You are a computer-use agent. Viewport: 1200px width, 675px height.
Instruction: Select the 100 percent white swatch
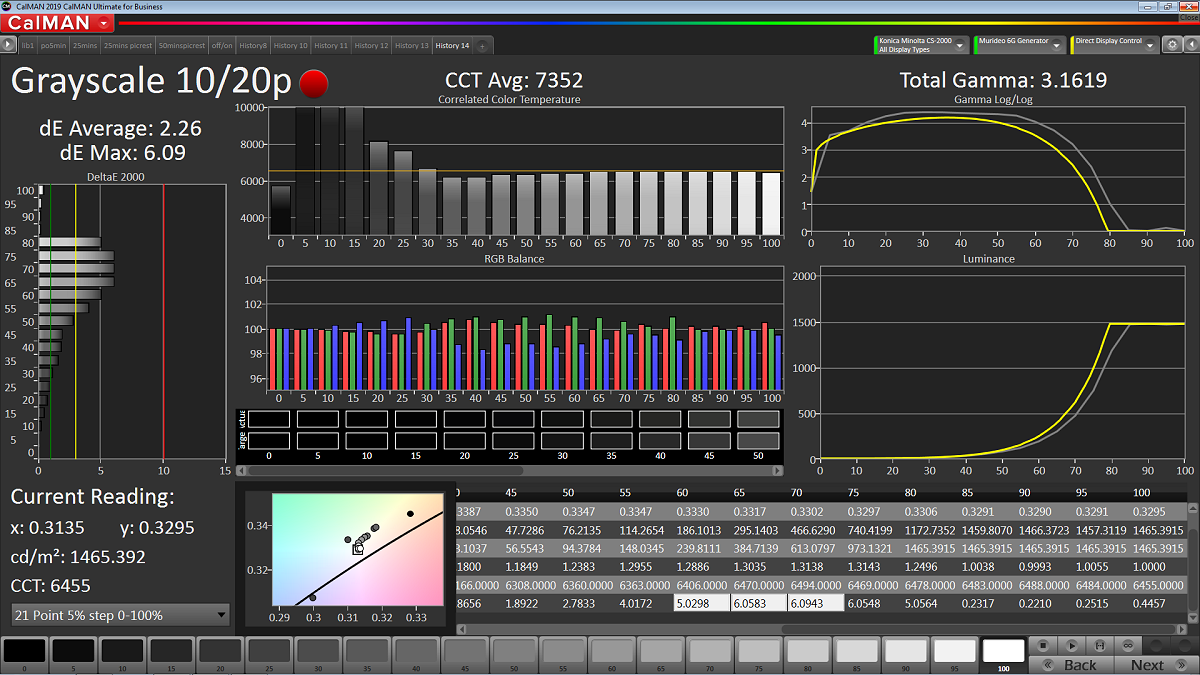[x=1003, y=651]
